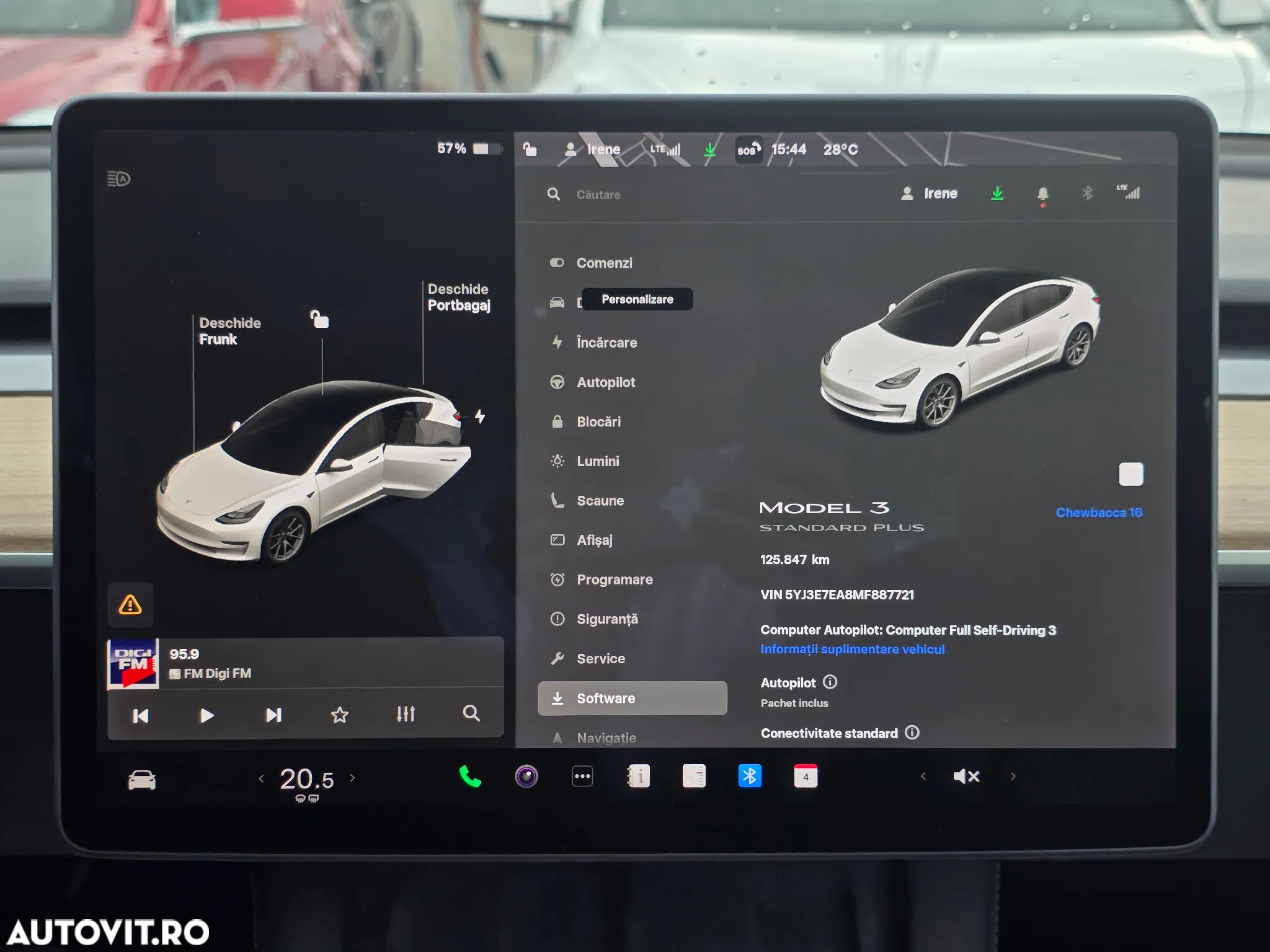Tap the SOS emergency icon
This screenshot has width=1270, height=952.
point(748,149)
